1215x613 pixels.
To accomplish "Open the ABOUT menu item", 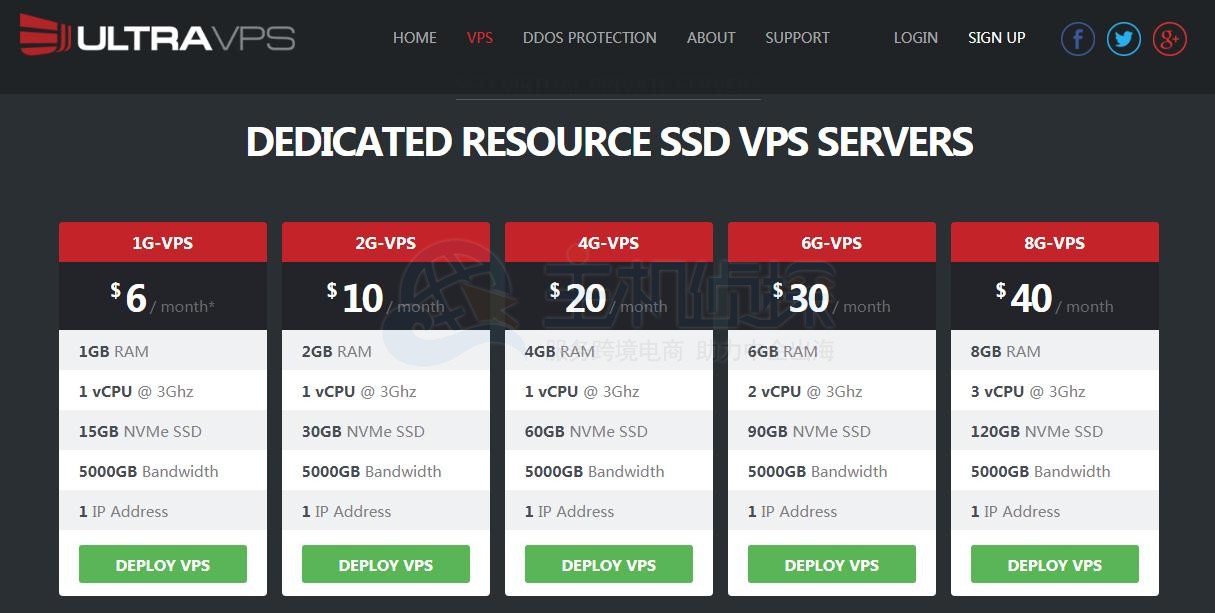I will click(711, 38).
